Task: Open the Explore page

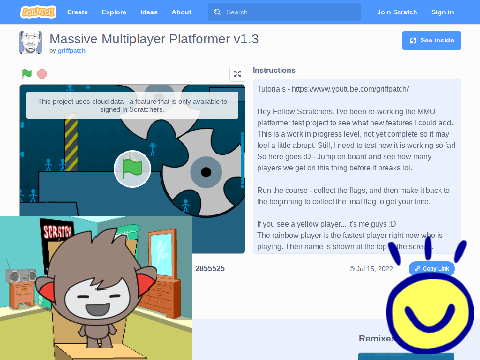Action: coord(114,12)
